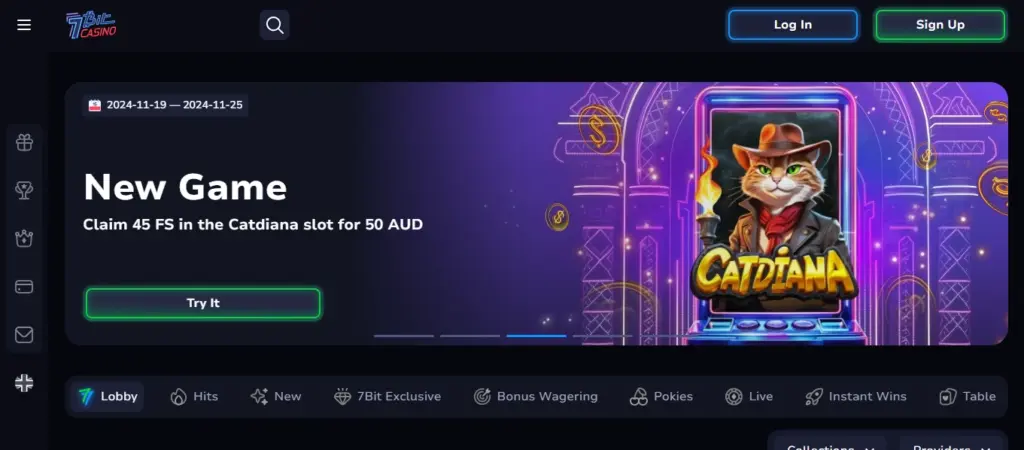Click the Catdiana slot machine image
The width and height of the screenshot is (1024, 450).
click(775, 214)
